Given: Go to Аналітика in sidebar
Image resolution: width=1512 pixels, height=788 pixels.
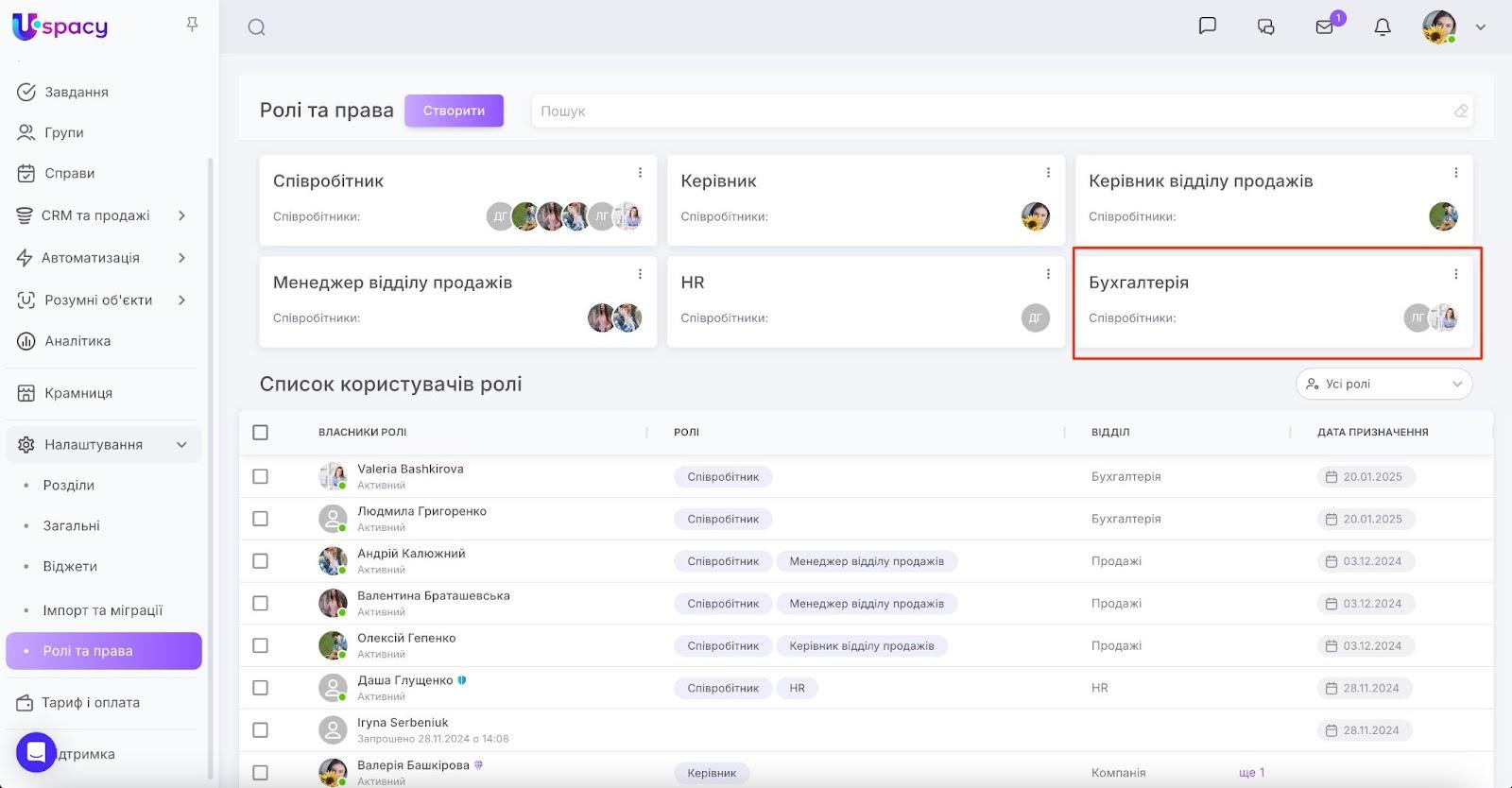Looking at the screenshot, I should 77,341.
